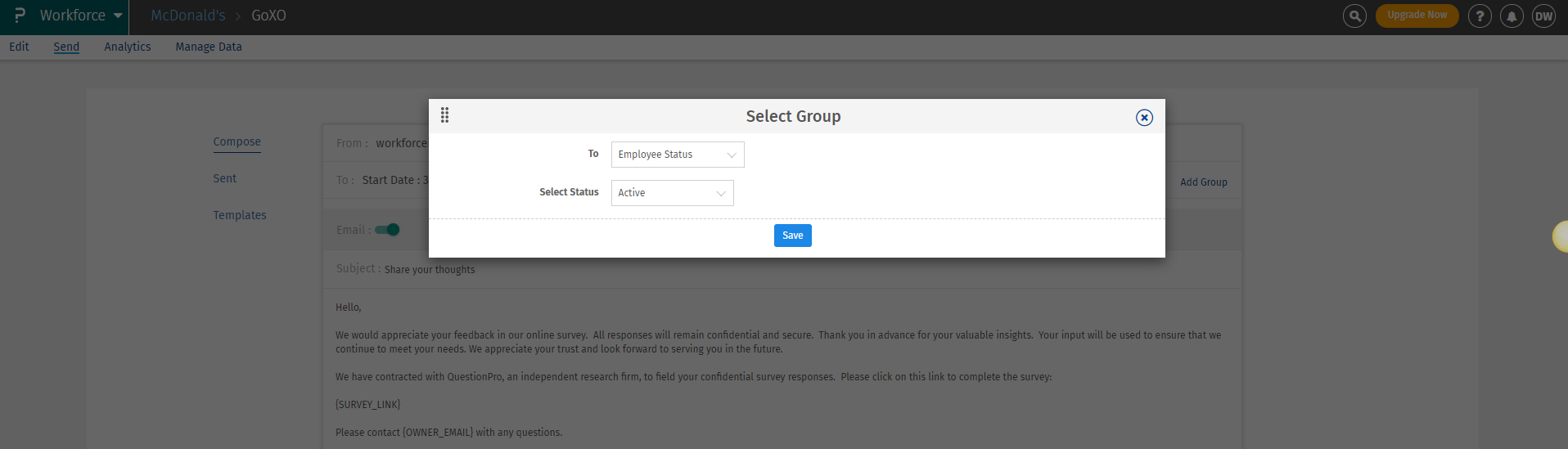Image resolution: width=1568 pixels, height=449 pixels.
Task: Click the 'Select Status' label
Action: coord(569,192)
